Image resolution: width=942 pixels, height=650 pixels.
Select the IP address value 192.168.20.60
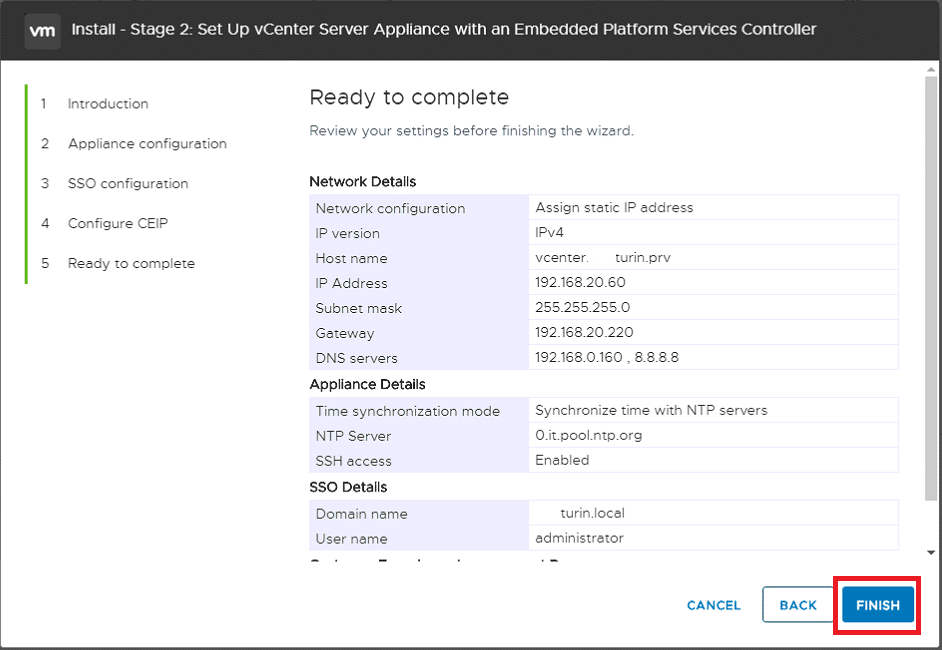580,282
